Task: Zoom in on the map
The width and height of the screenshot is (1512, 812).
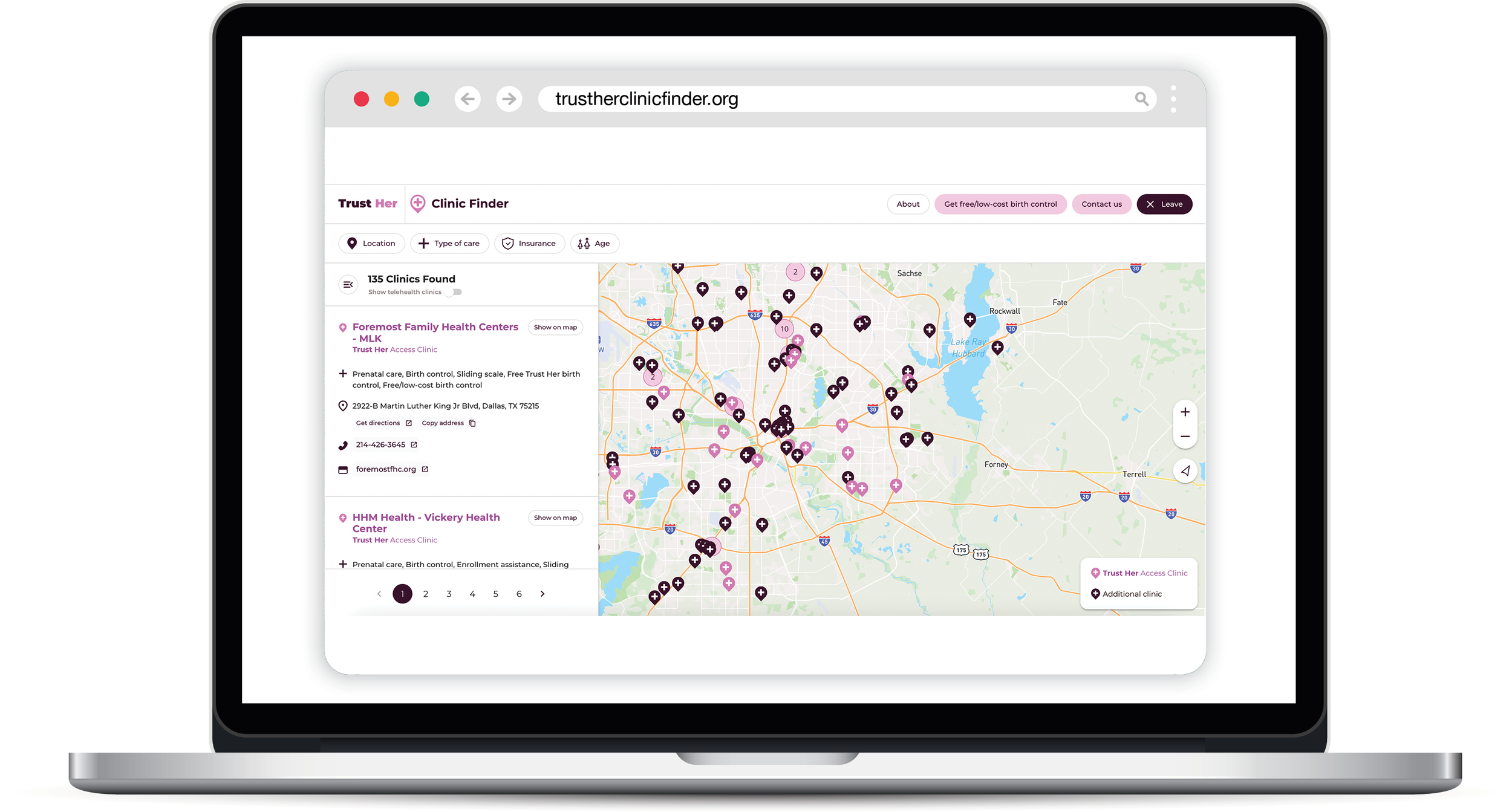Action: click(1184, 412)
